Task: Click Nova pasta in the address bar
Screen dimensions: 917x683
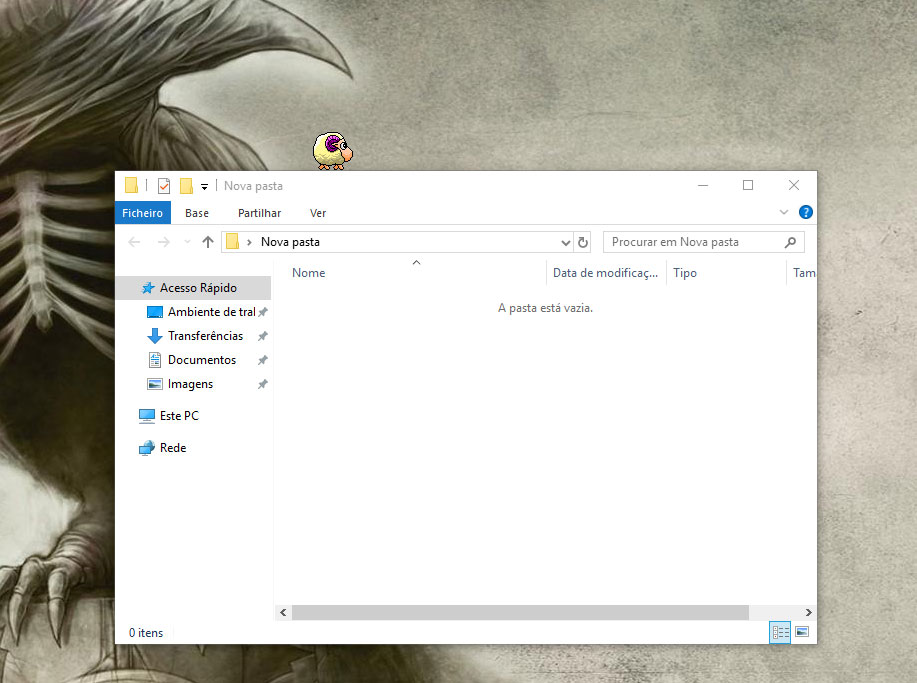Action: coord(290,242)
